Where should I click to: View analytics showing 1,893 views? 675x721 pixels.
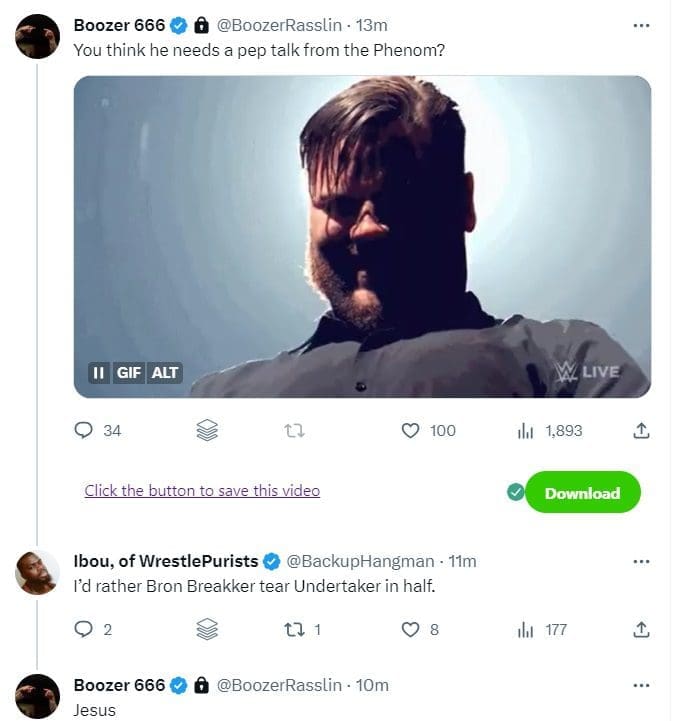525,430
